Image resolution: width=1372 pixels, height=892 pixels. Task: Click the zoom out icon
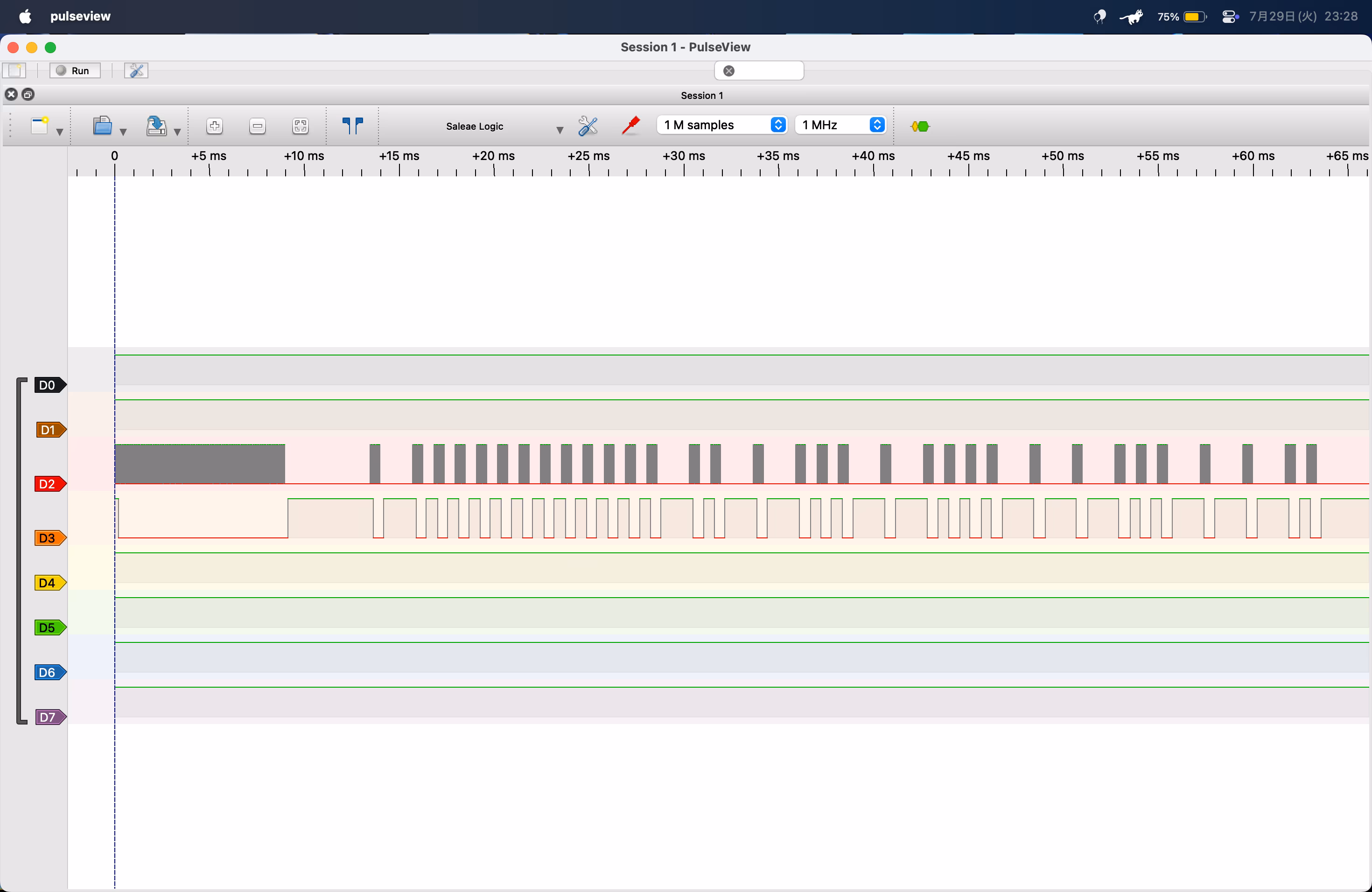258,126
